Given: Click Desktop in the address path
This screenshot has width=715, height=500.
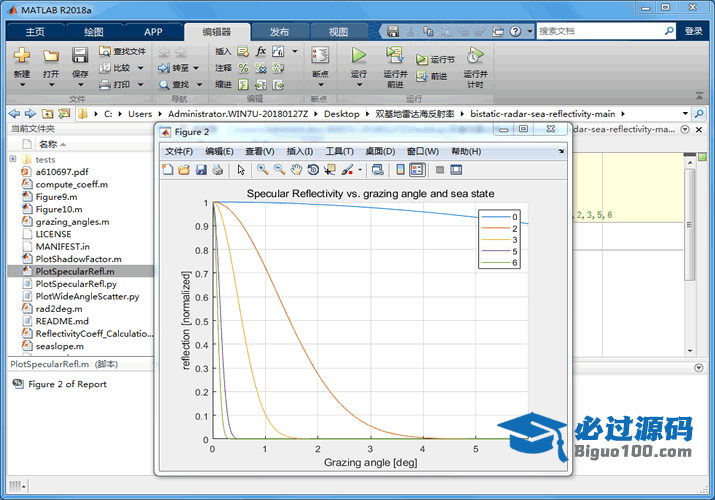Looking at the screenshot, I should click(x=342, y=114).
